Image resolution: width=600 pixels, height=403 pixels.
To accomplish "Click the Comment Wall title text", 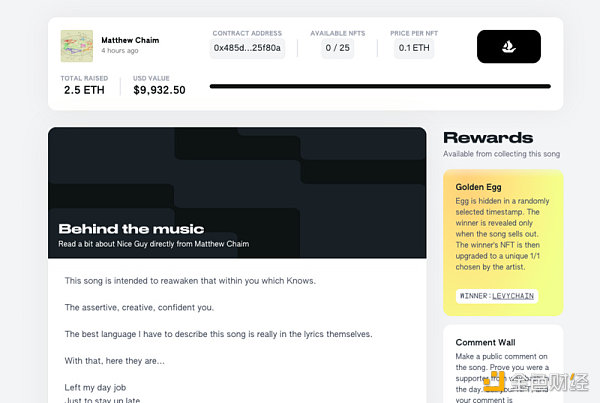I will pos(485,343).
